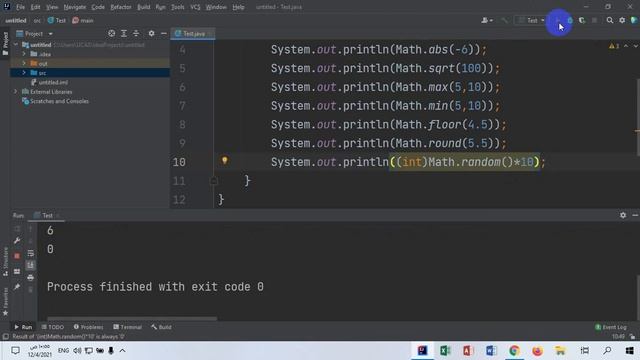
Task: Click the toolbar Stop icon
Action: tap(594, 20)
